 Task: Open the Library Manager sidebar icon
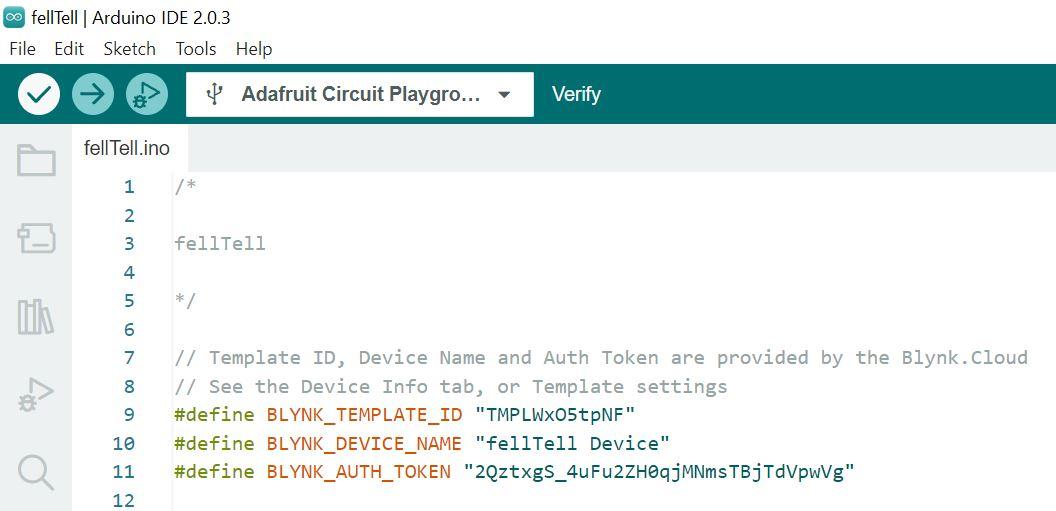(36, 317)
